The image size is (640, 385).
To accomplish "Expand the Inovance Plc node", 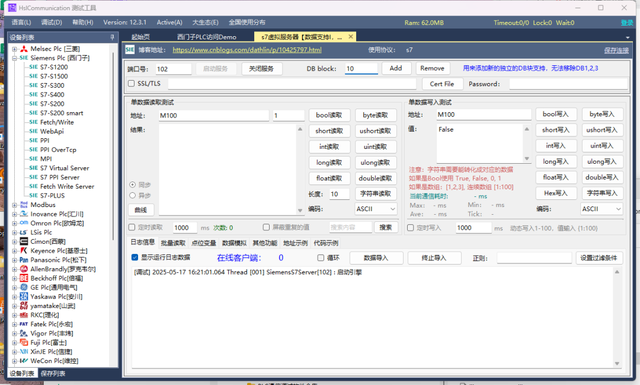I will pos(14,214).
